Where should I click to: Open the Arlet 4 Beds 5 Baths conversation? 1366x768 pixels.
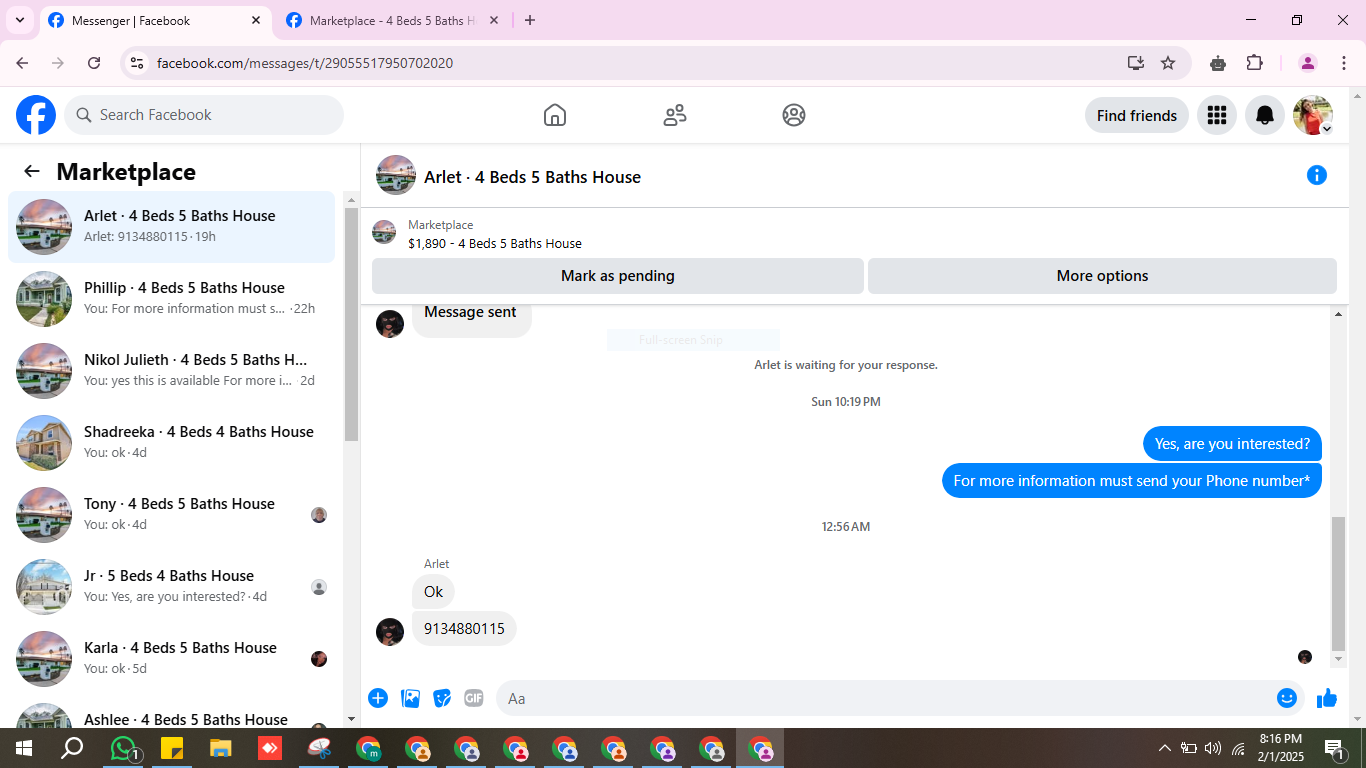tap(171, 227)
